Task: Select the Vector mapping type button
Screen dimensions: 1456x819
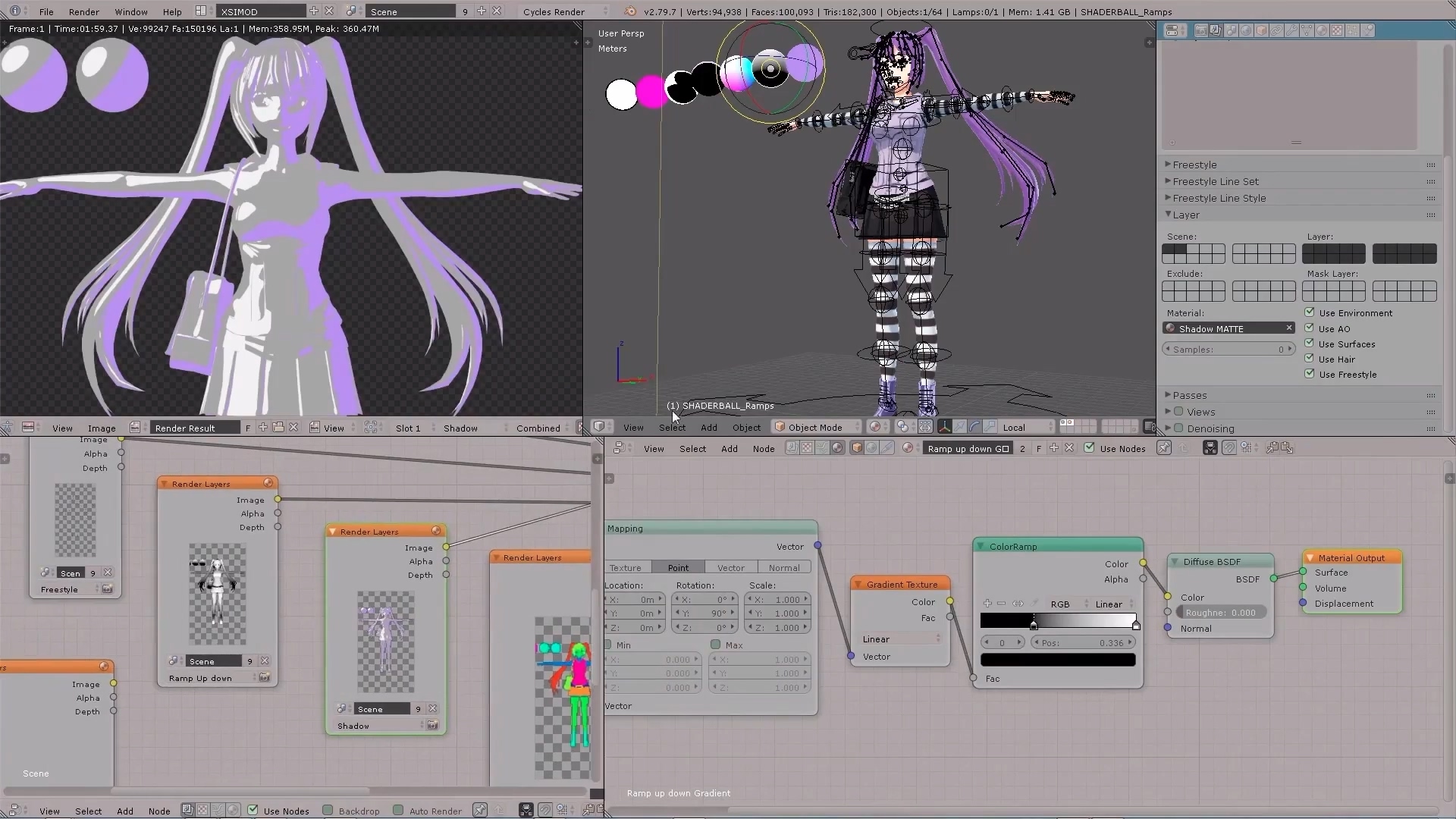Action: pyautogui.click(x=731, y=567)
